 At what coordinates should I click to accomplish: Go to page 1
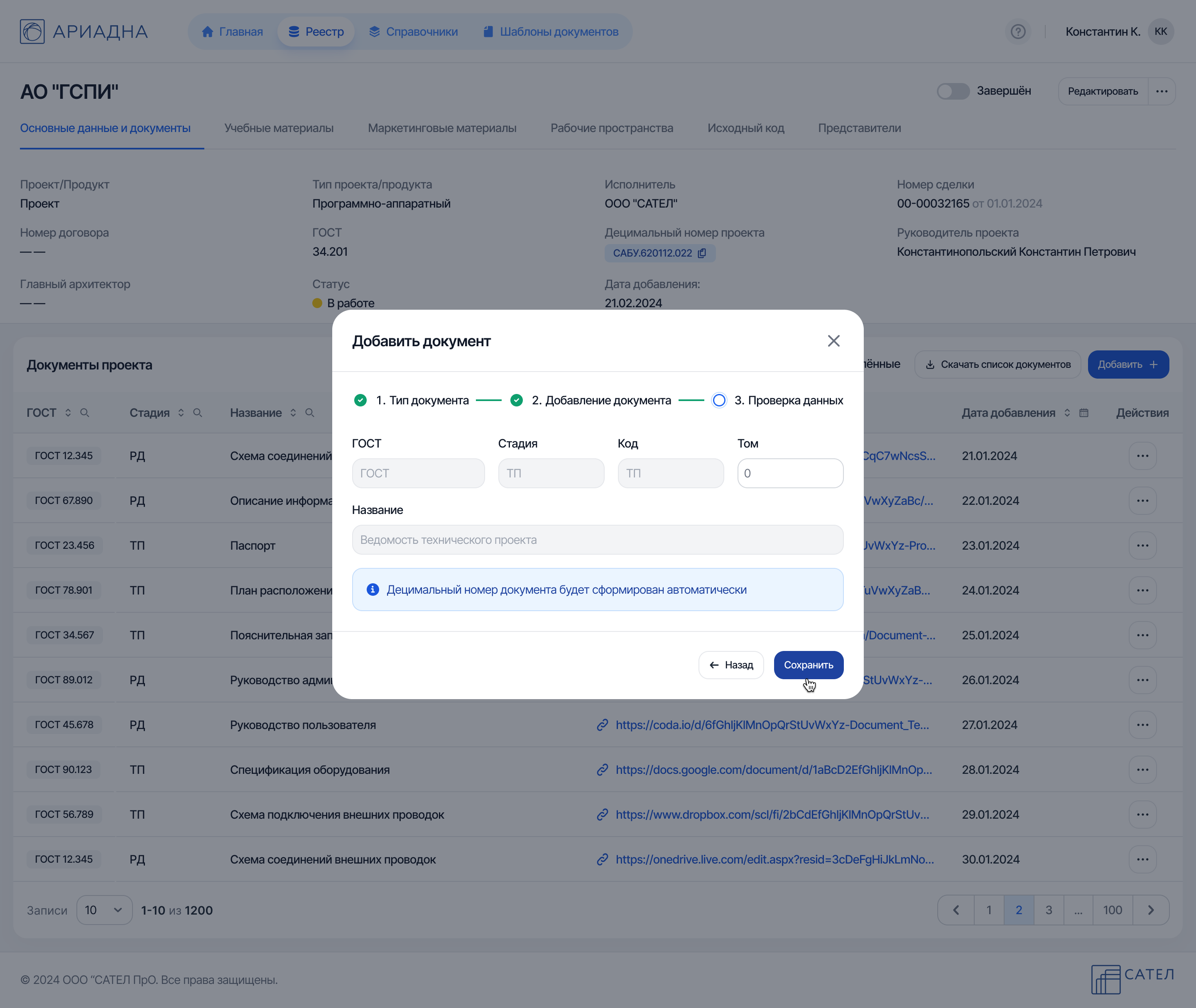click(989, 910)
